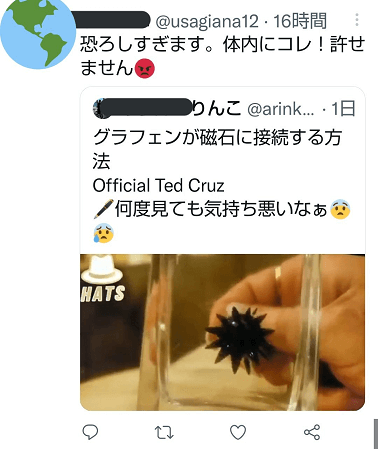Image resolution: width=378 pixels, height=449 pixels.
Task: Select the @arink... quoted handle
Action: (x=280, y=109)
